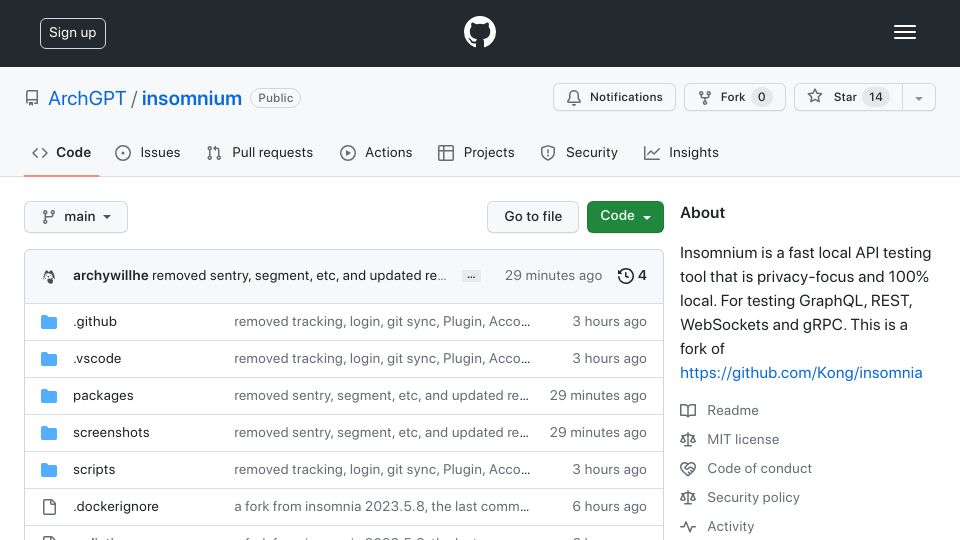
Task: Open the packages row commit message
Action: (381, 396)
